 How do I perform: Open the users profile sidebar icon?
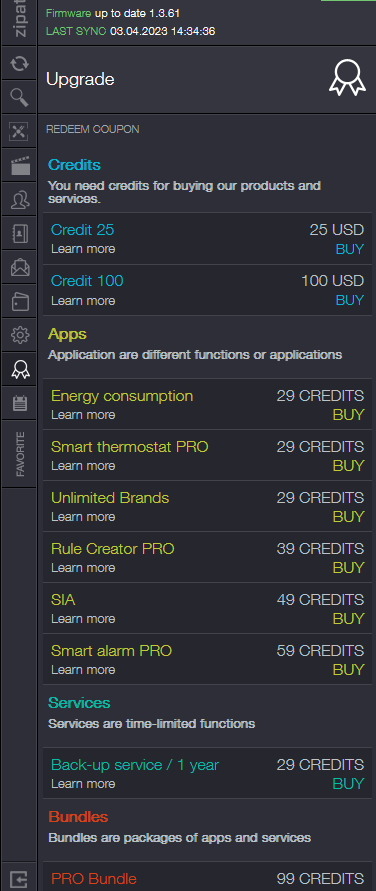19,199
